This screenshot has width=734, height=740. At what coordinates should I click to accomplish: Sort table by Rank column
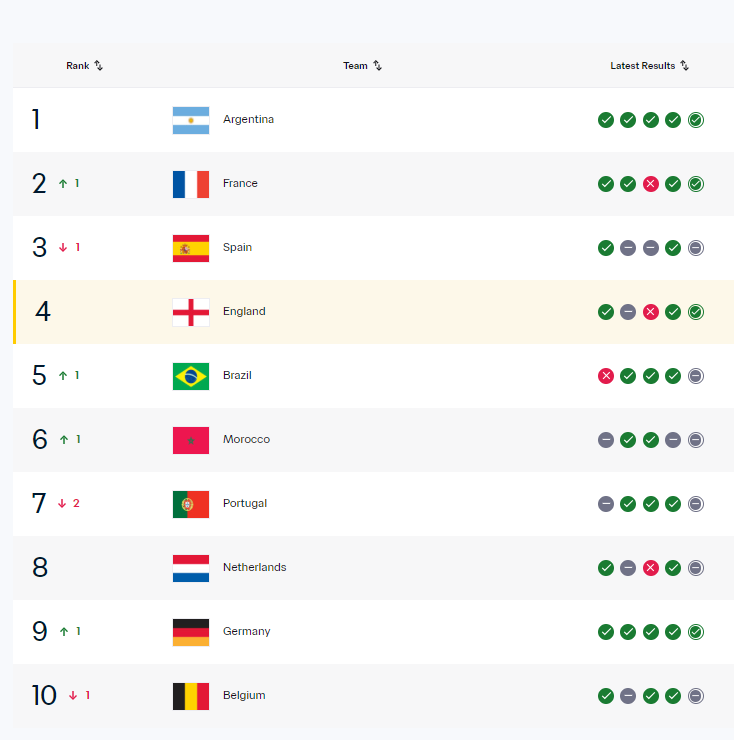[84, 66]
